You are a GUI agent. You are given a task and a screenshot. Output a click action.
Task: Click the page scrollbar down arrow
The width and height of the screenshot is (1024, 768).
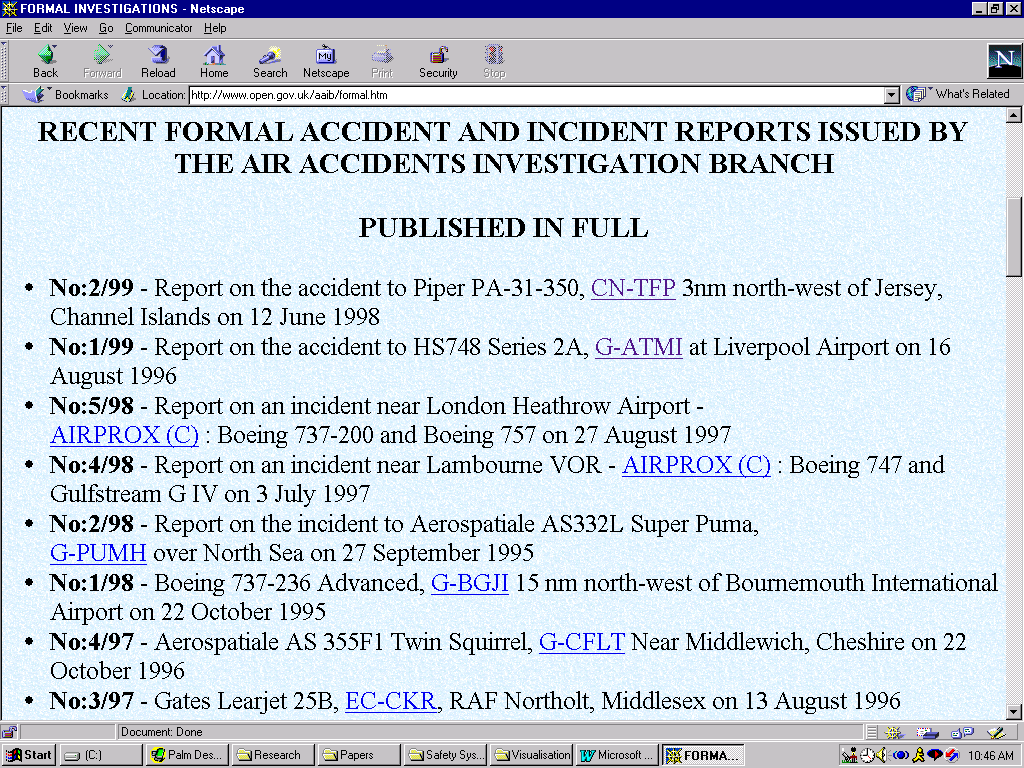pyautogui.click(x=1014, y=712)
